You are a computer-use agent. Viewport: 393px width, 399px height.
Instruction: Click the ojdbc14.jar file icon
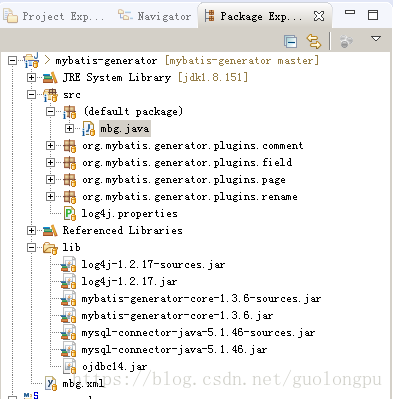tap(70, 367)
